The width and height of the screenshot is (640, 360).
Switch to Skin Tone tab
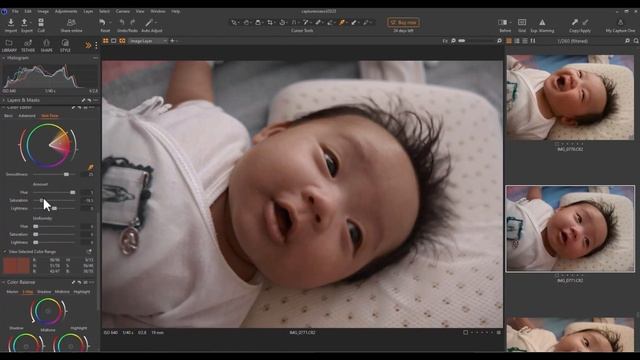coord(50,116)
